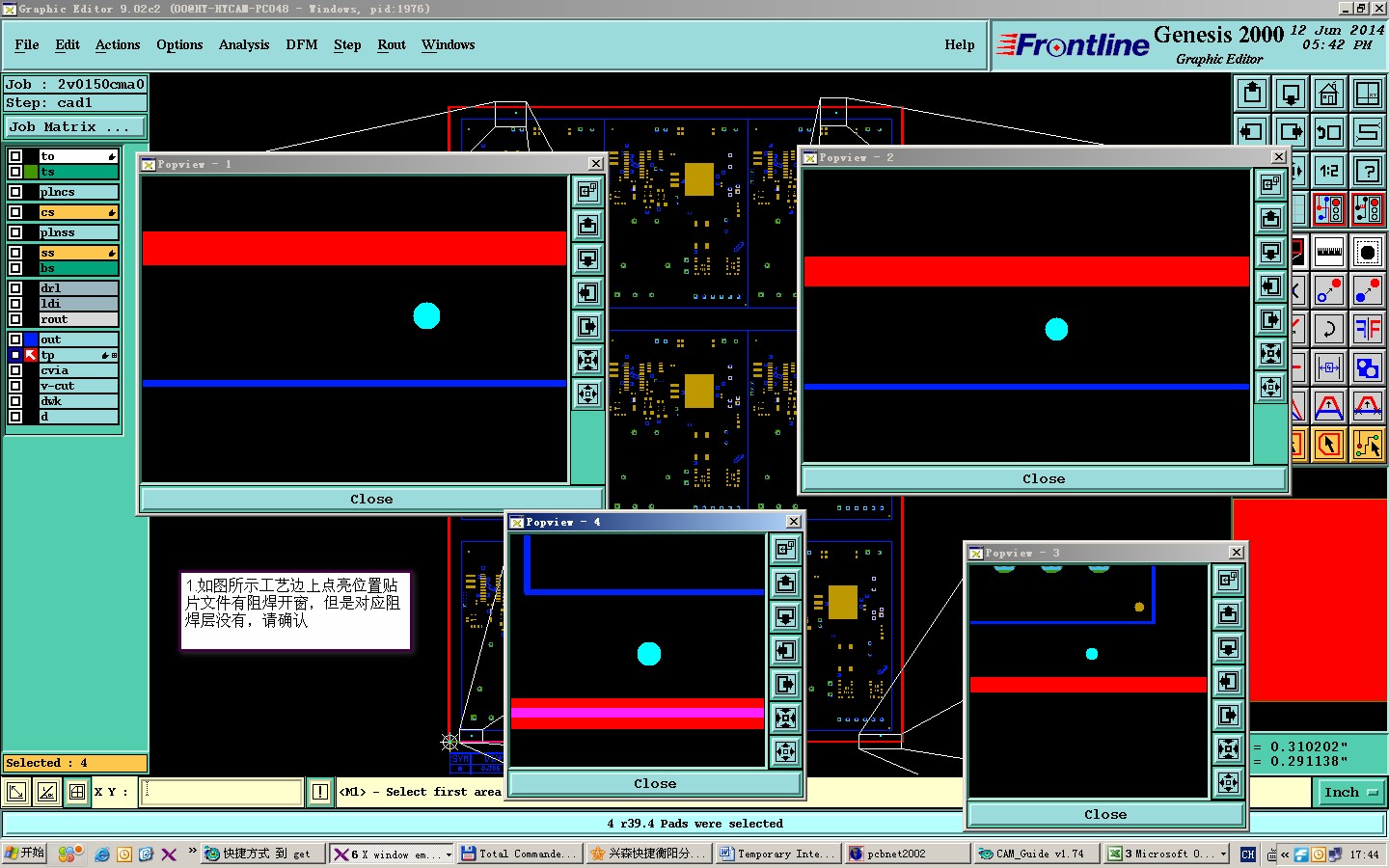Open the Analysis menu
Viewport: 1389px width, 868px height.
point(244,44)
